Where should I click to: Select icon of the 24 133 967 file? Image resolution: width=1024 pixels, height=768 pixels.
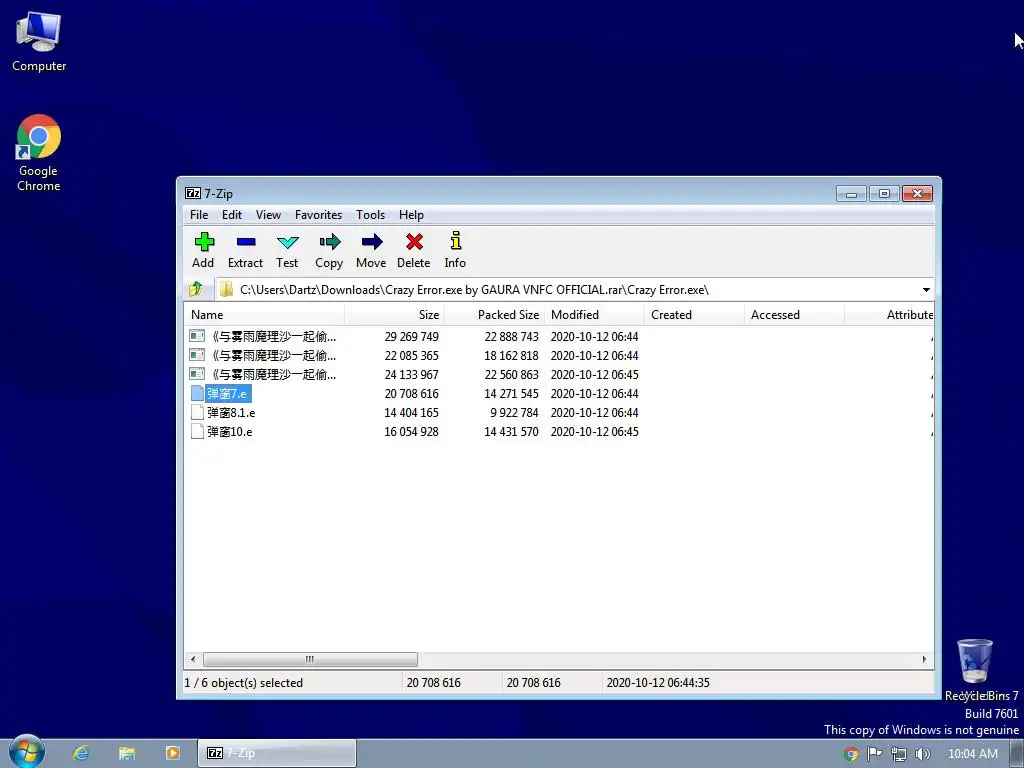197,374
